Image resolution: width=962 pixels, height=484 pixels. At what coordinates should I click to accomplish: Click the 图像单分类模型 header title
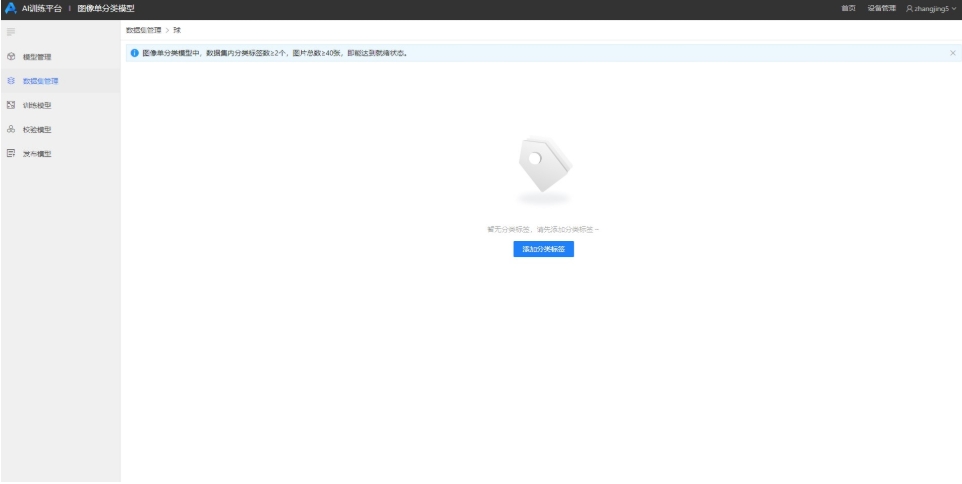point(106,8)
